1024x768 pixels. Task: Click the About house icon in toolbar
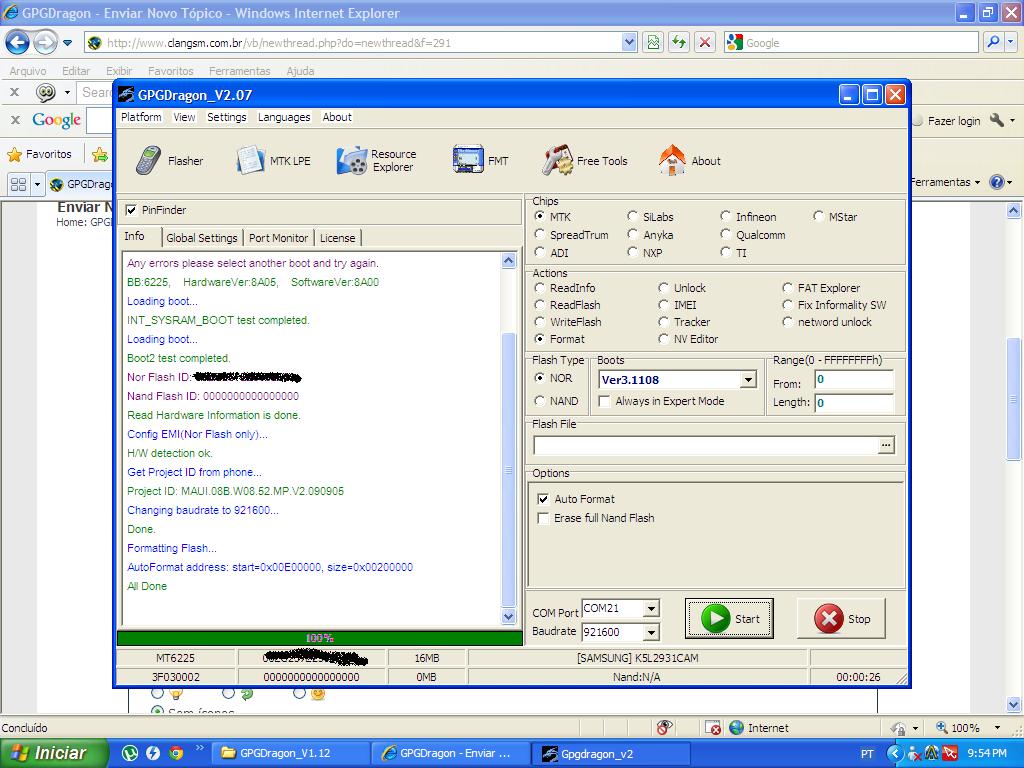tap(672, 161)
